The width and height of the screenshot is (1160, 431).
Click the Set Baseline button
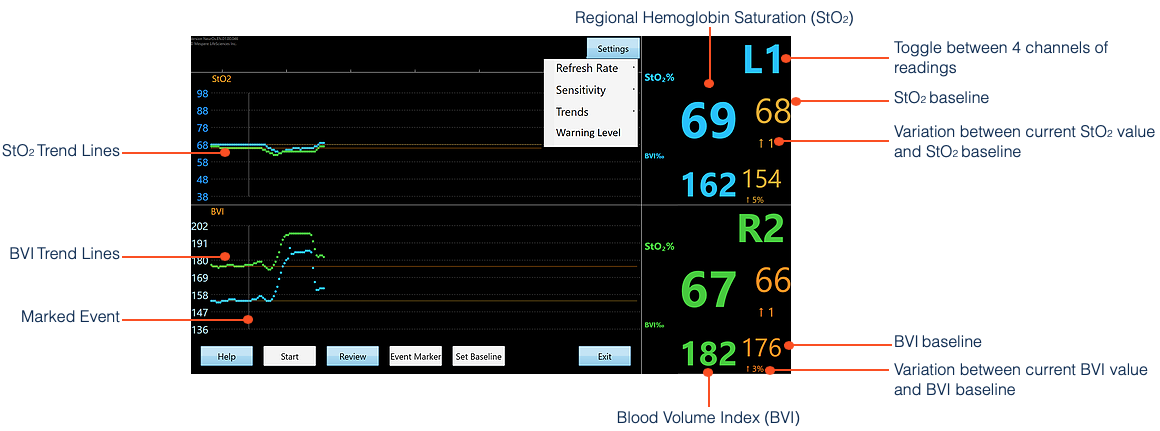click(x=478, y=356)
